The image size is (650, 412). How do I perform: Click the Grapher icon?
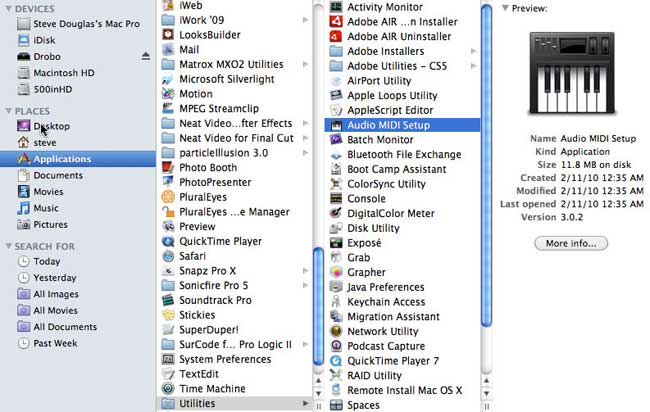pos(336,272)
